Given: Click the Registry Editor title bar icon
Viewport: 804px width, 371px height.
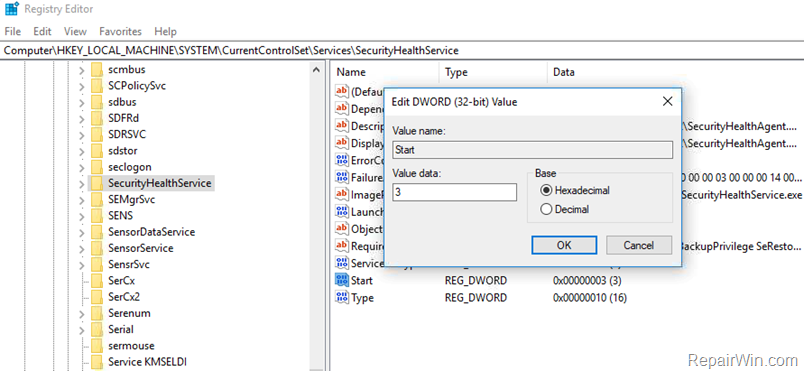Looking at the screenshot, I should (11, 9).
